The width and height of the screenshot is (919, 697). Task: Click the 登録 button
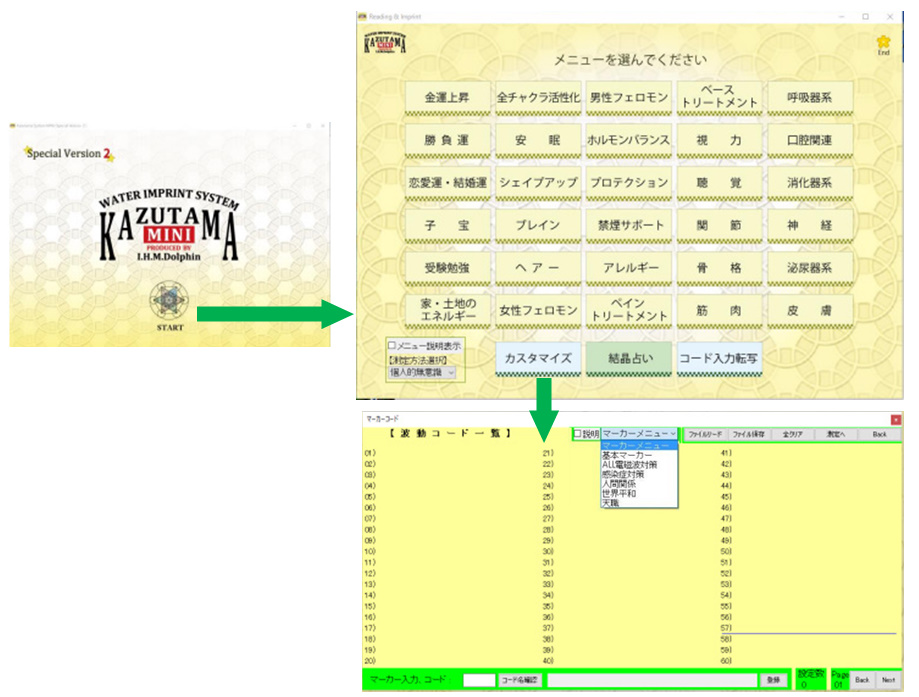[x=774, y=680]
